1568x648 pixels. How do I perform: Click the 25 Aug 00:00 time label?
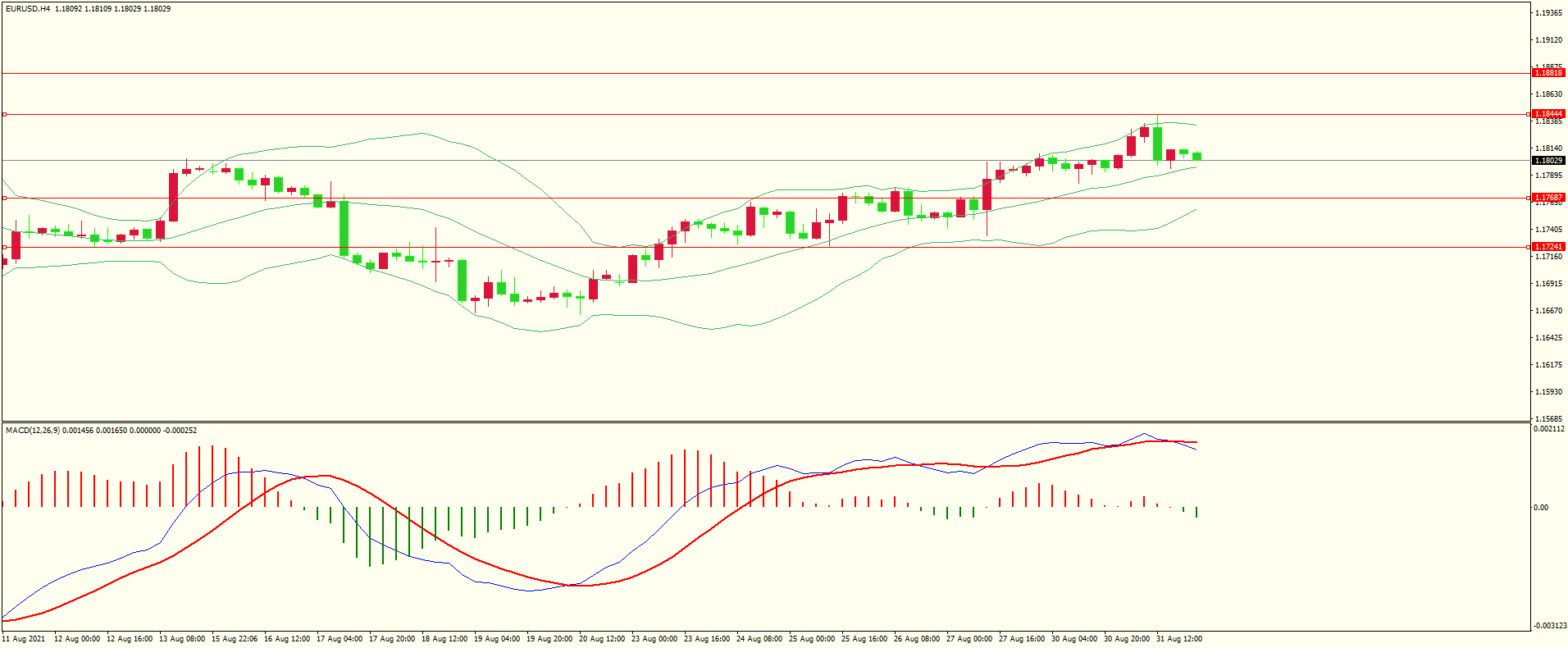click(x=812, y=639)
